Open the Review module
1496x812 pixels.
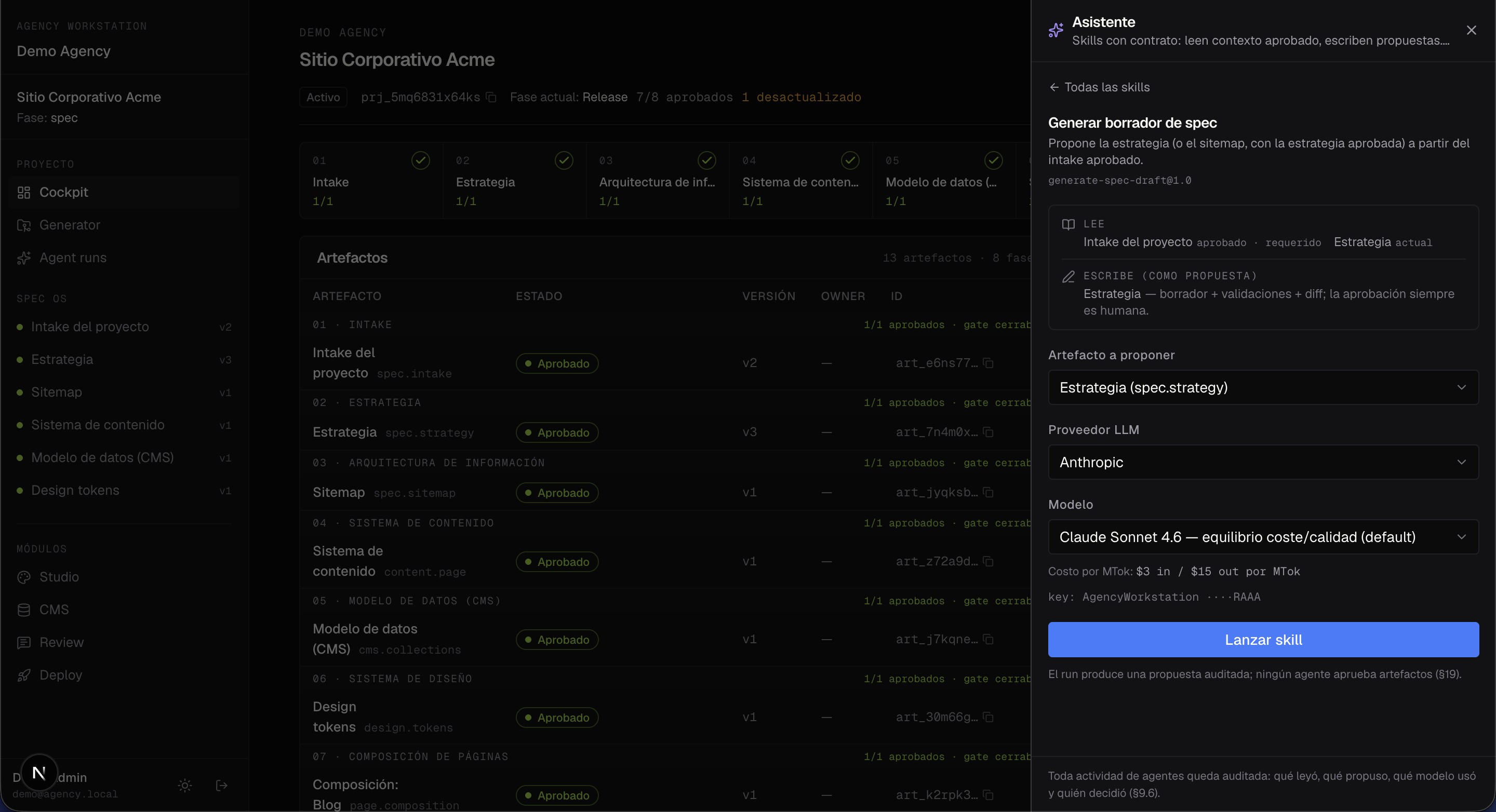(124, 643)
